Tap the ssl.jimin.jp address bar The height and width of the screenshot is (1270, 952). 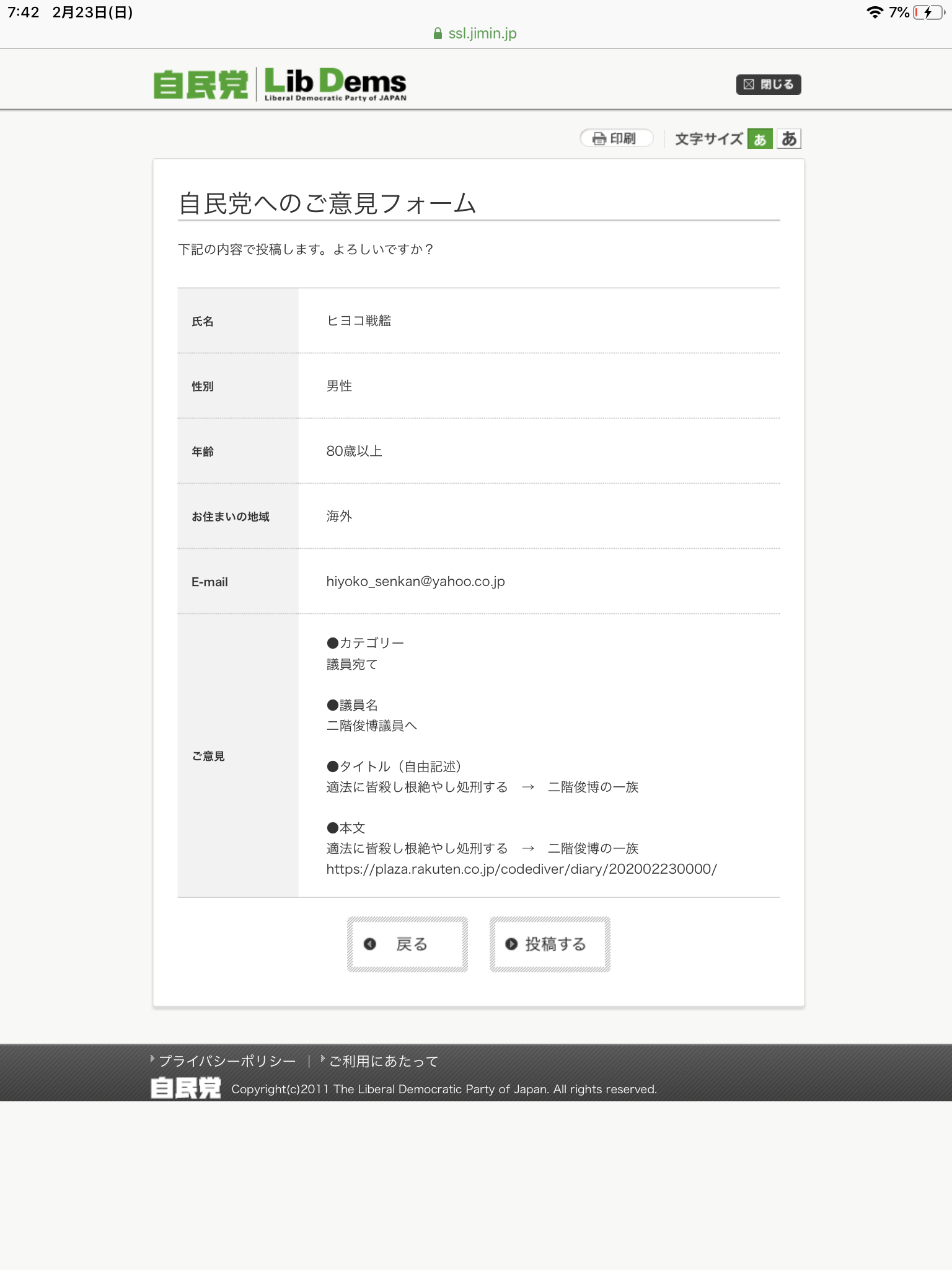pos(476,33)
